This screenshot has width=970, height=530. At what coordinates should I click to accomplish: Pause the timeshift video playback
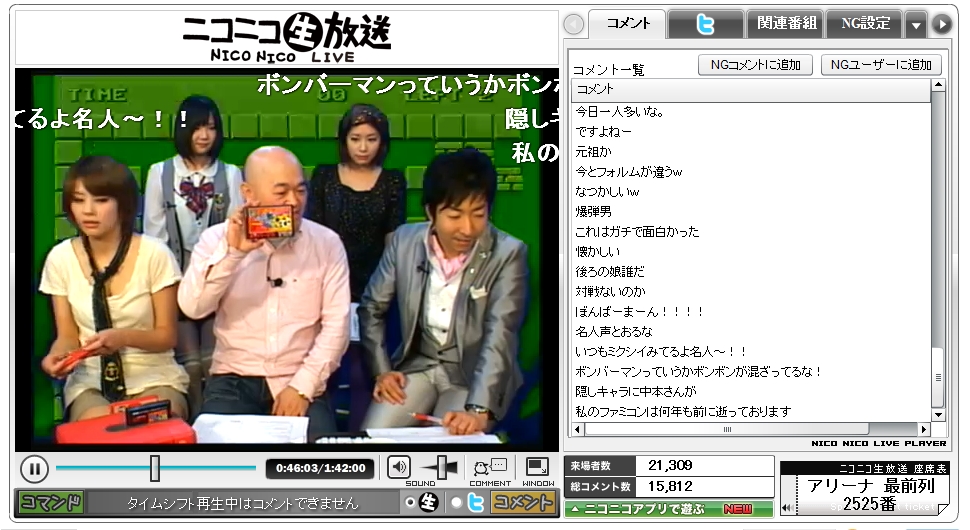(x=35, y=469)
